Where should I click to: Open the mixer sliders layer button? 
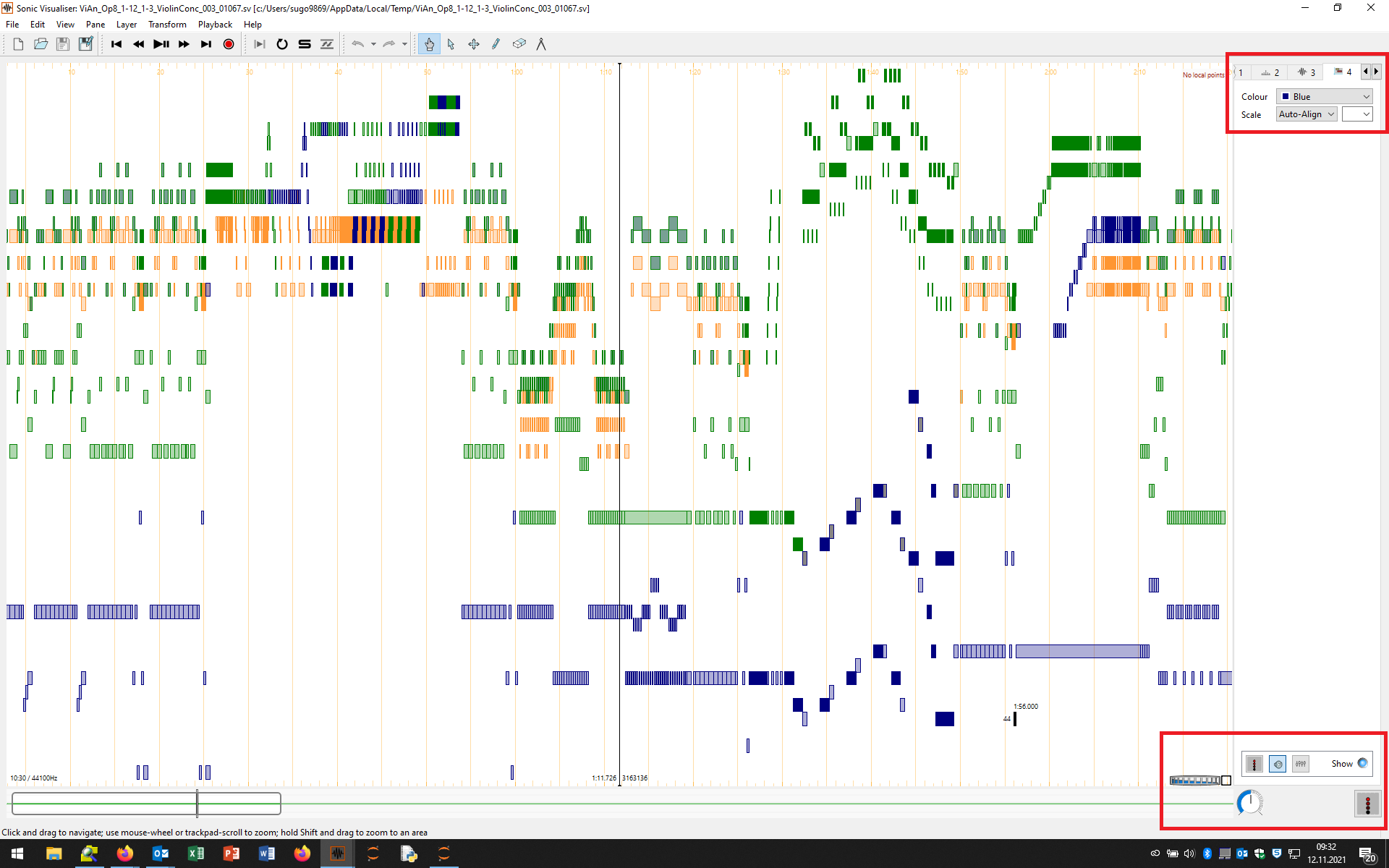click(x=1300, y=764)
